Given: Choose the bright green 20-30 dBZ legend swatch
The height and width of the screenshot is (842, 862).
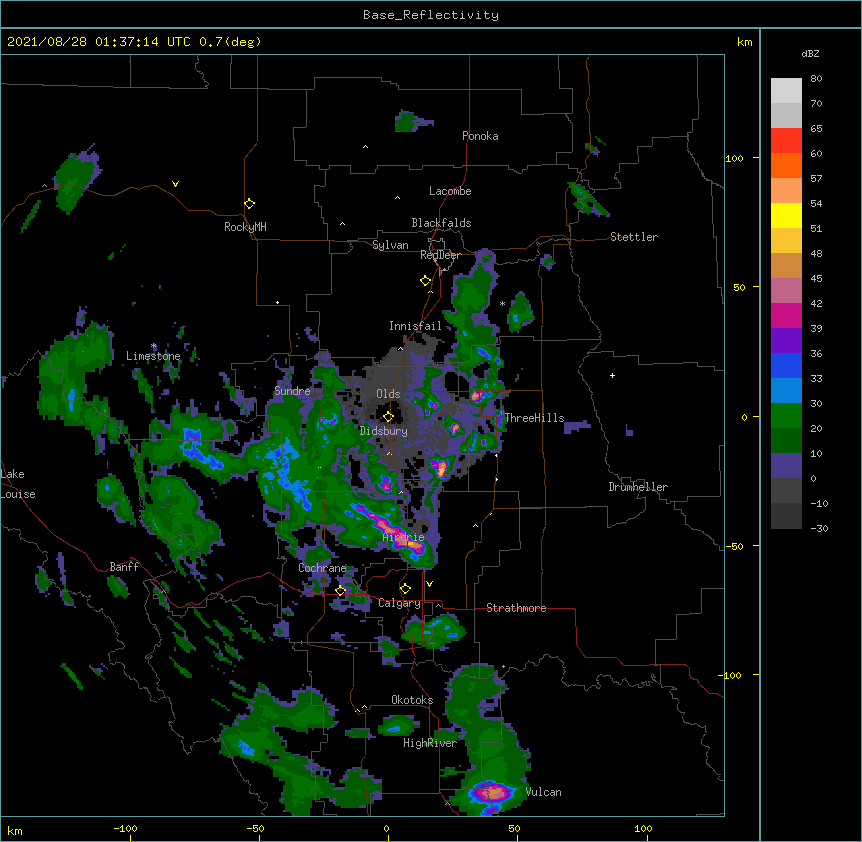Looking at the screenshot, I should [x=786, y=416].
